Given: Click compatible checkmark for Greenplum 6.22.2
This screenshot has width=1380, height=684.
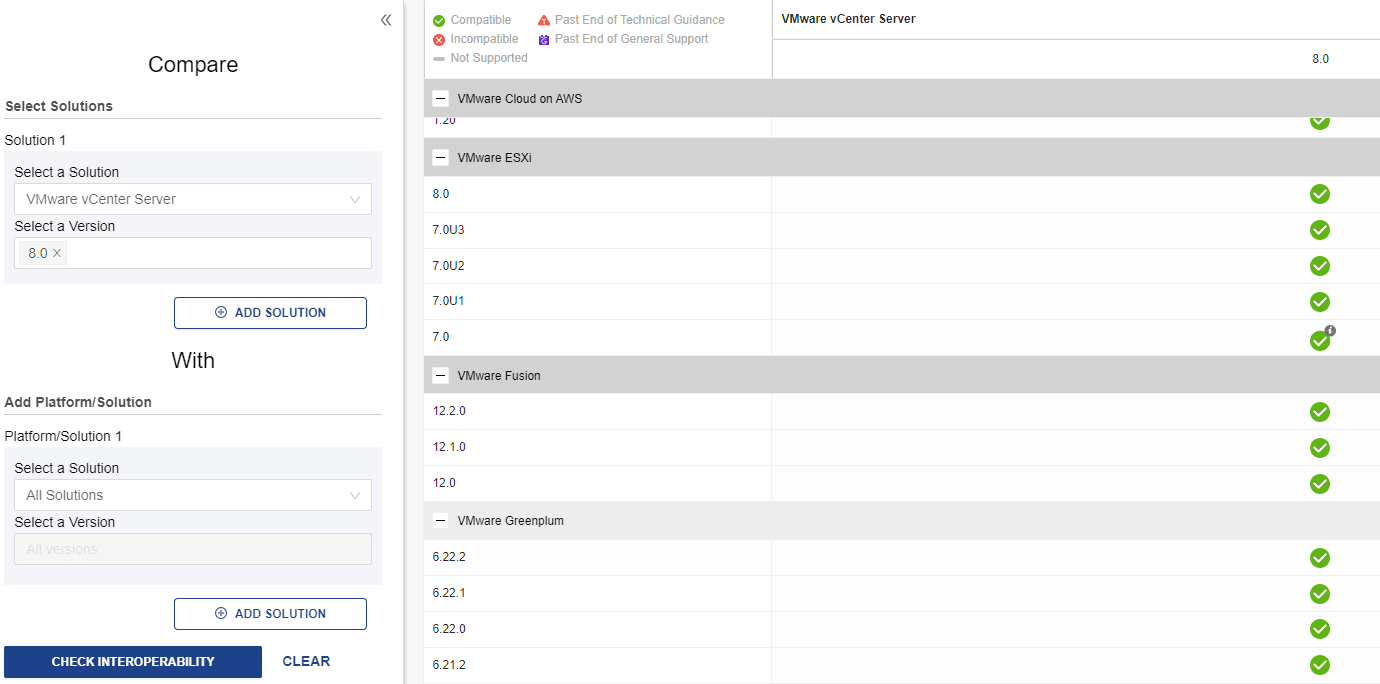Looking at the screenshot, I should pyautogui.click(x=1319, y=557).
